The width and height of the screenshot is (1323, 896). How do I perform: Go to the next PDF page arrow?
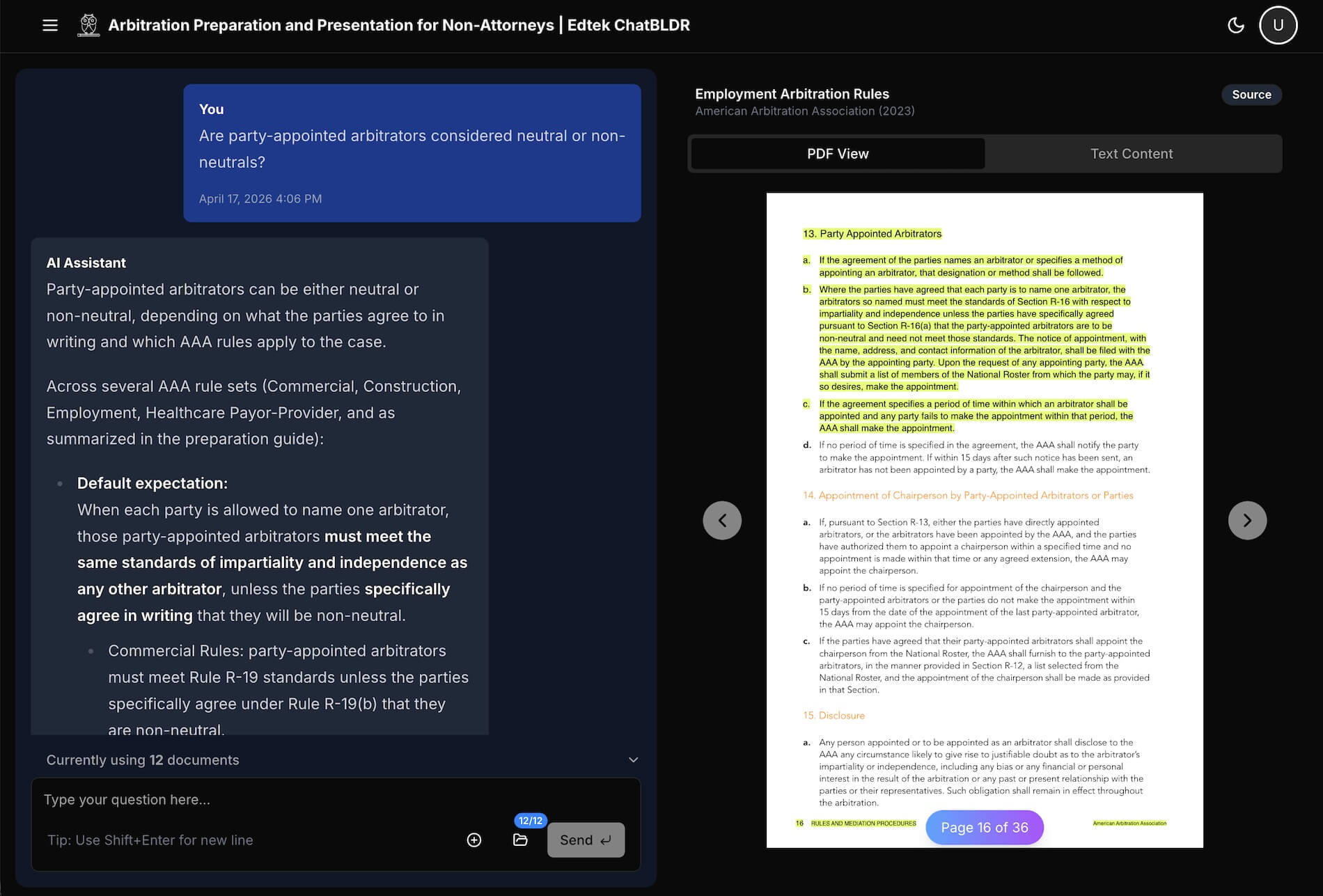point(1247,520)
